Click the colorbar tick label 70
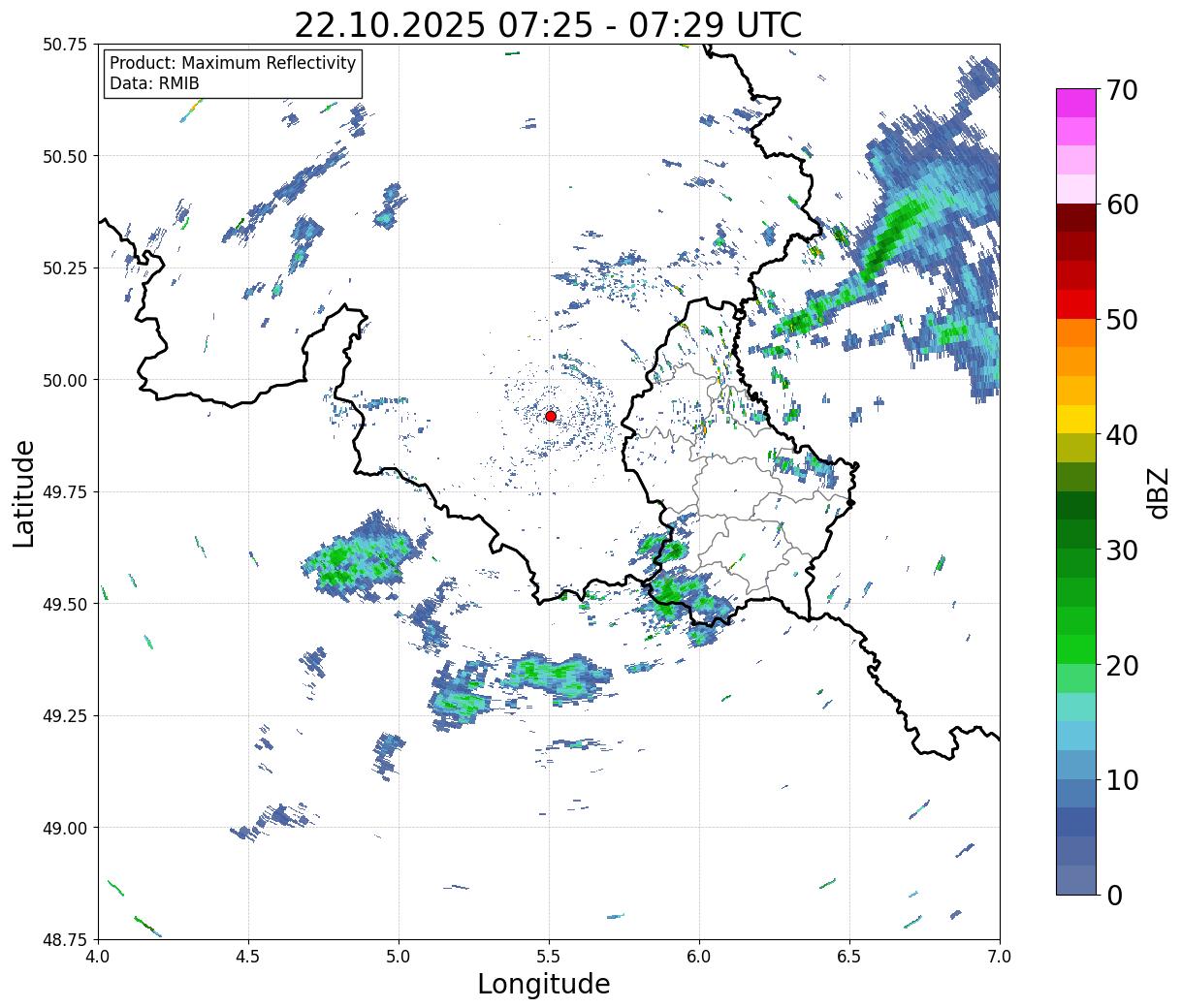 (x=1121, y=90)
